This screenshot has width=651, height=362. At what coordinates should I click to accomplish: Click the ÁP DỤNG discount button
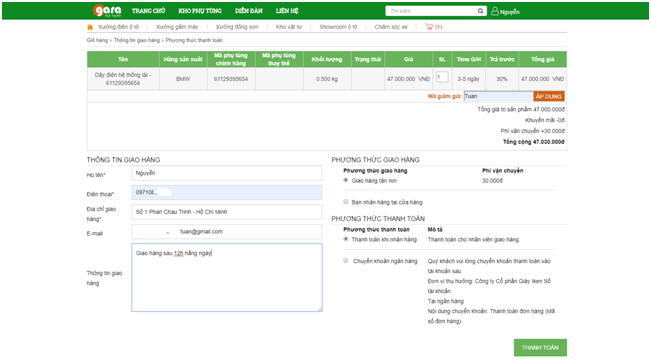point(548,96)
